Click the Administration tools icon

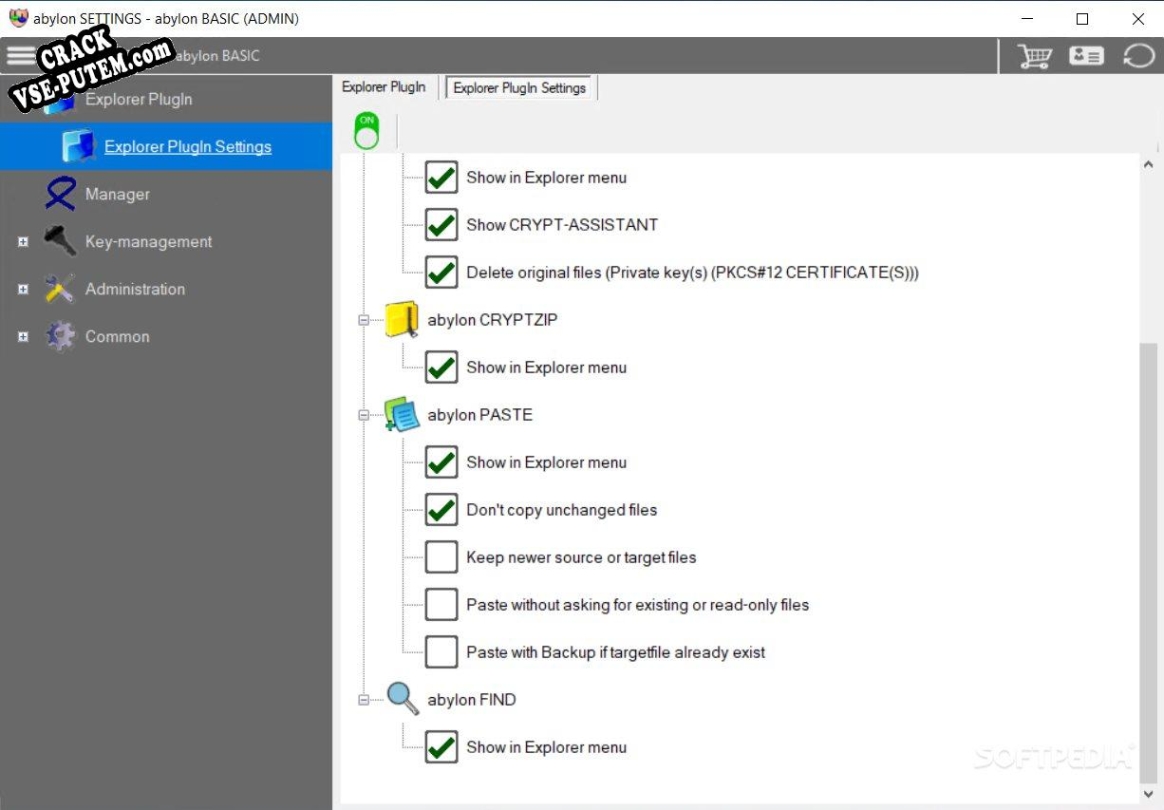pyautogui.click(x=59, y=289)
